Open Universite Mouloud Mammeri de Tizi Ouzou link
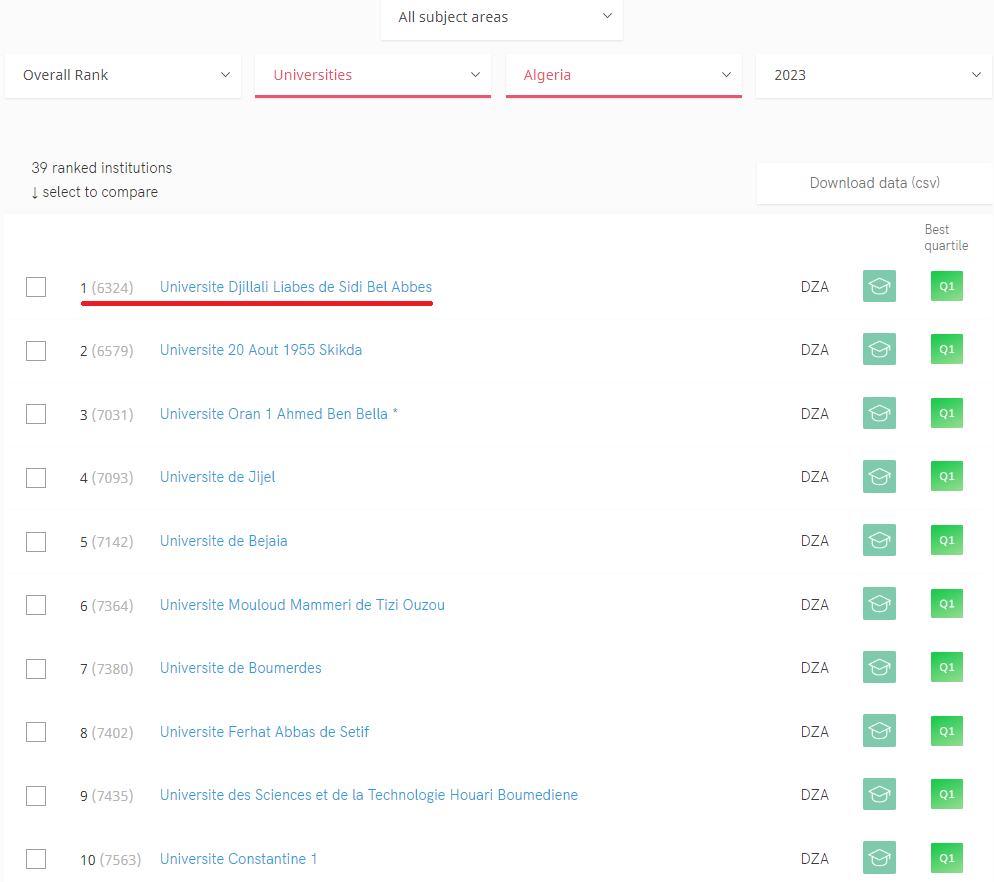 click(302, 604)
